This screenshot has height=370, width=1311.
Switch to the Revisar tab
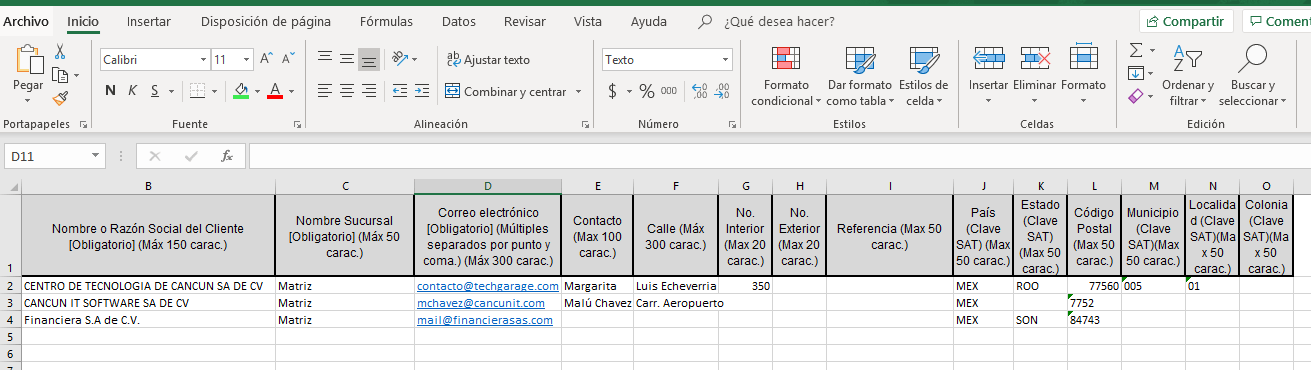[x=525, y=21]
